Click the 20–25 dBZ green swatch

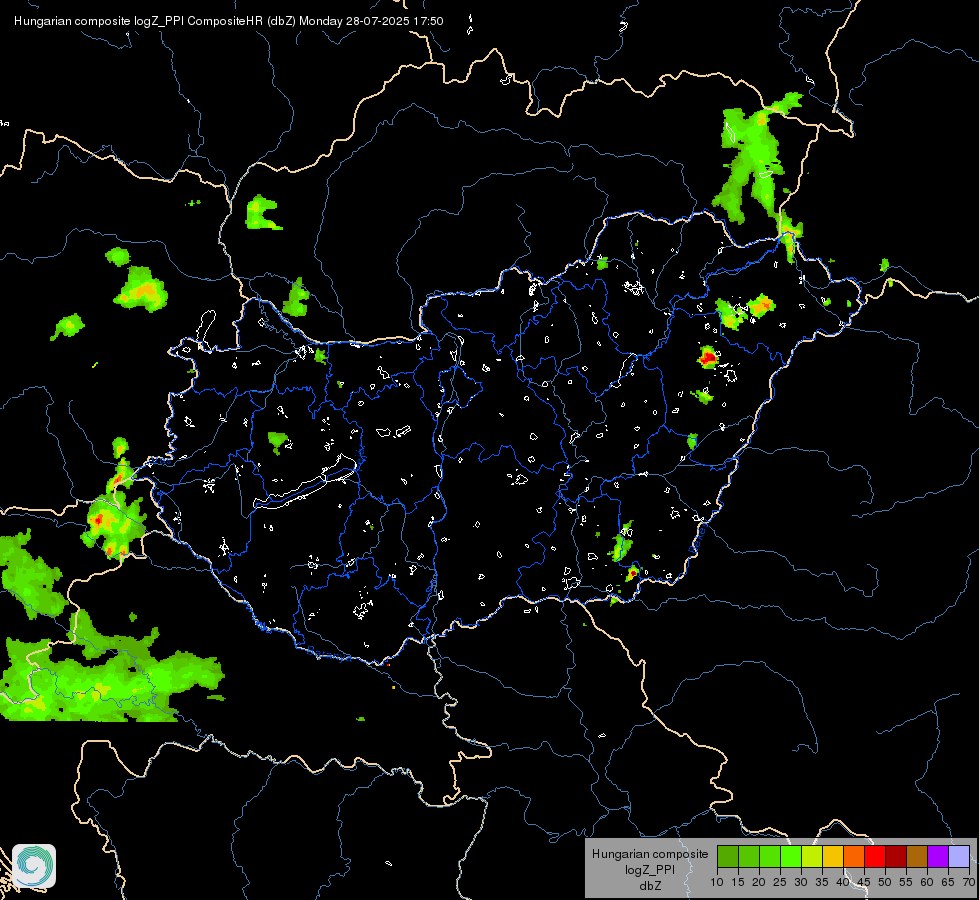click(x=770, y=856)
